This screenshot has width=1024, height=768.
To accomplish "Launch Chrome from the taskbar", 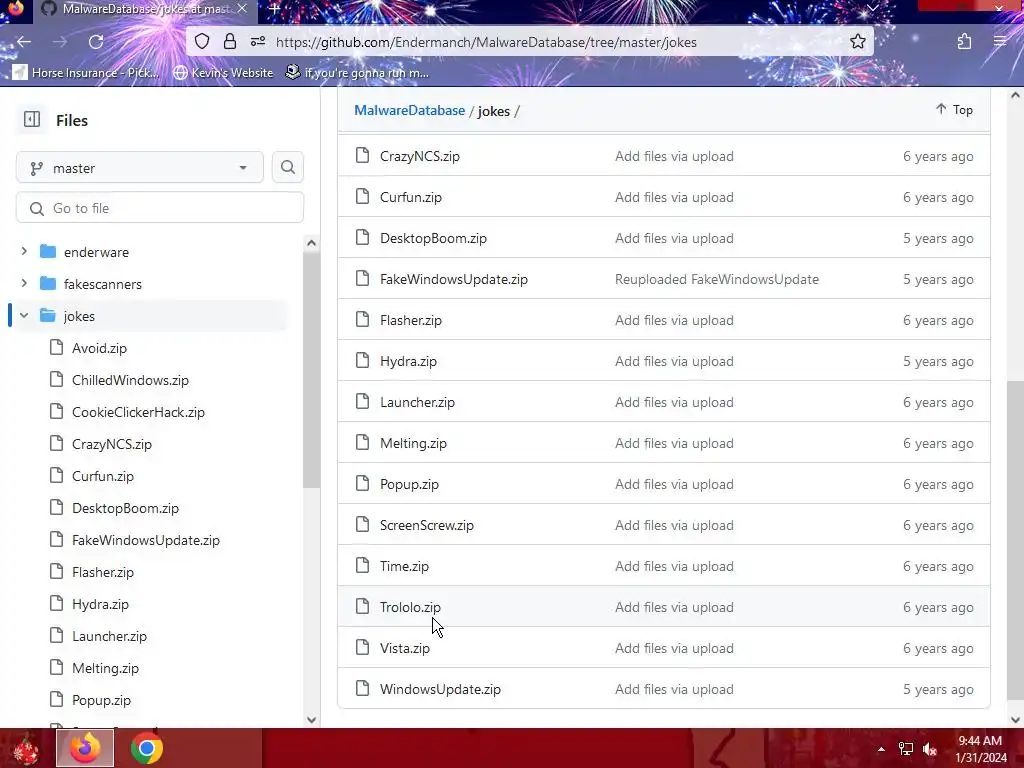I will 146,748.
